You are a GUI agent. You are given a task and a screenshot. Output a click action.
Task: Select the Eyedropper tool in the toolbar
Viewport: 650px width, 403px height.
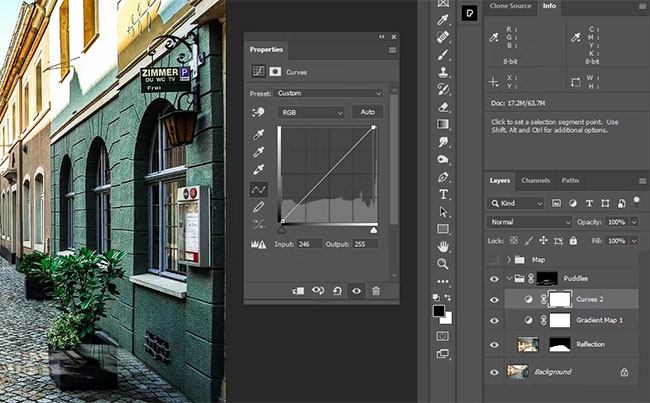443,19
